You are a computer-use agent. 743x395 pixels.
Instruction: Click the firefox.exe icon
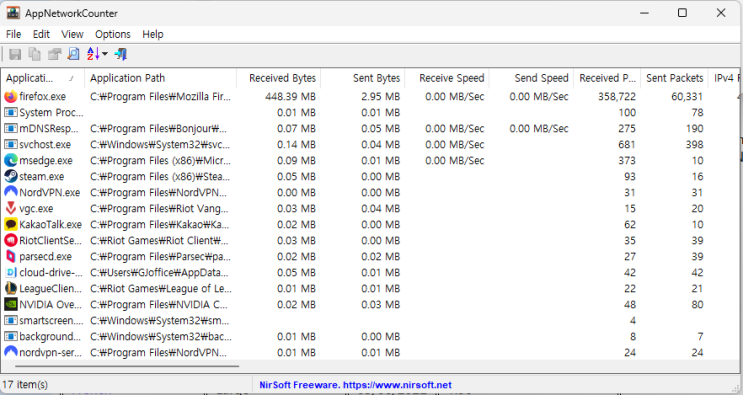(11, 97)
